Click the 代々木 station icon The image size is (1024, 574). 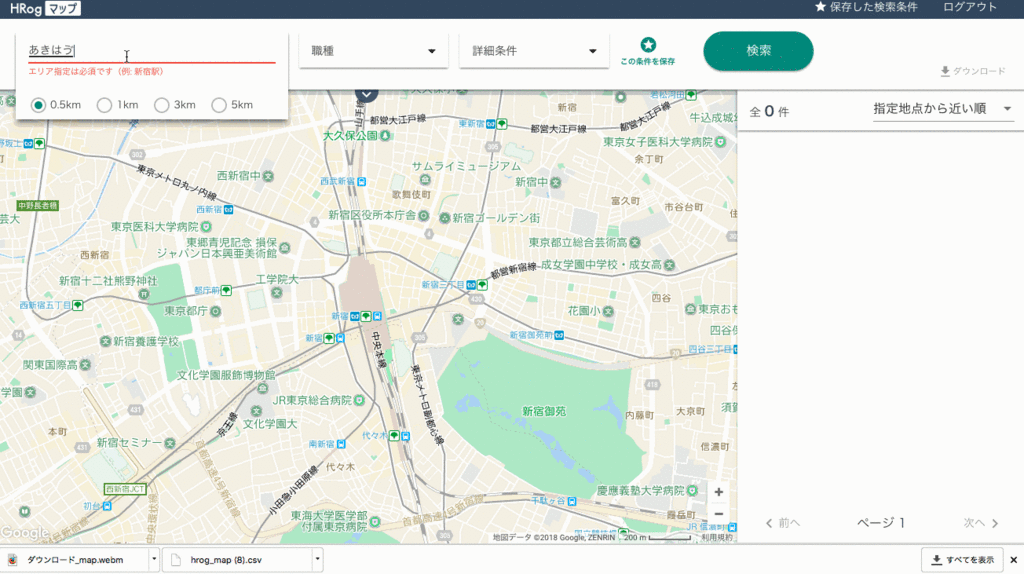pyautogui.click(x=399, y=436)
